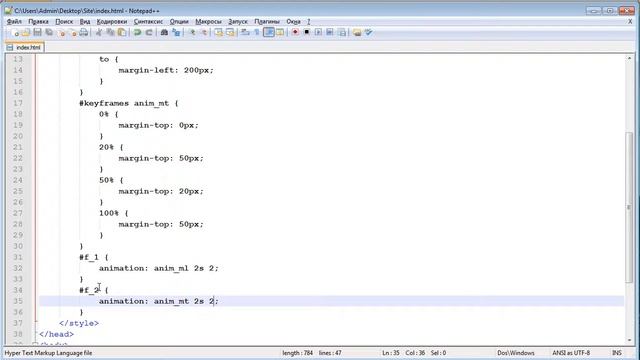Click the vertical scrollbar down arrow
Screen dimensions: 640x360
tap(629, 340)
